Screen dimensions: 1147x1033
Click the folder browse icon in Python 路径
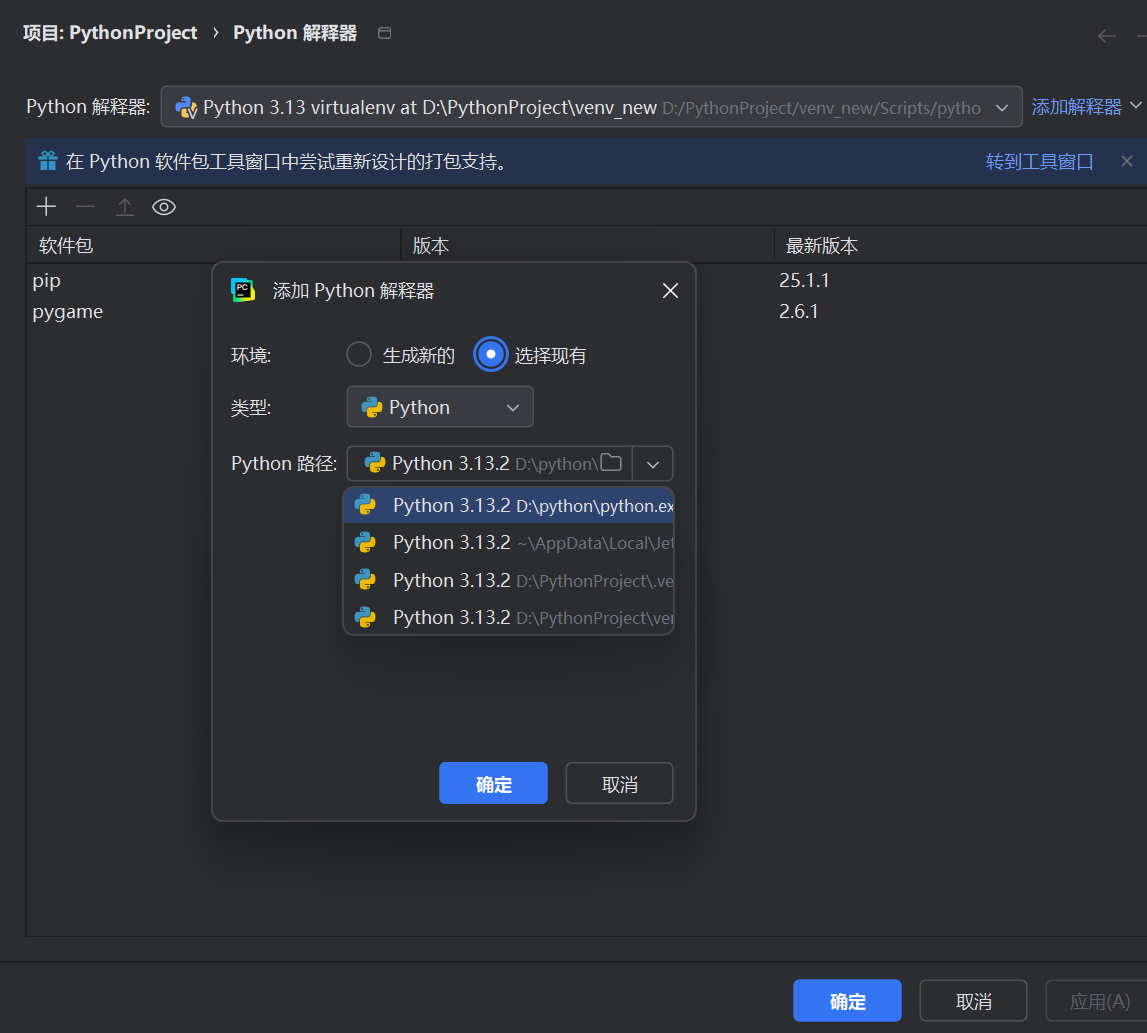click(611, 463)
